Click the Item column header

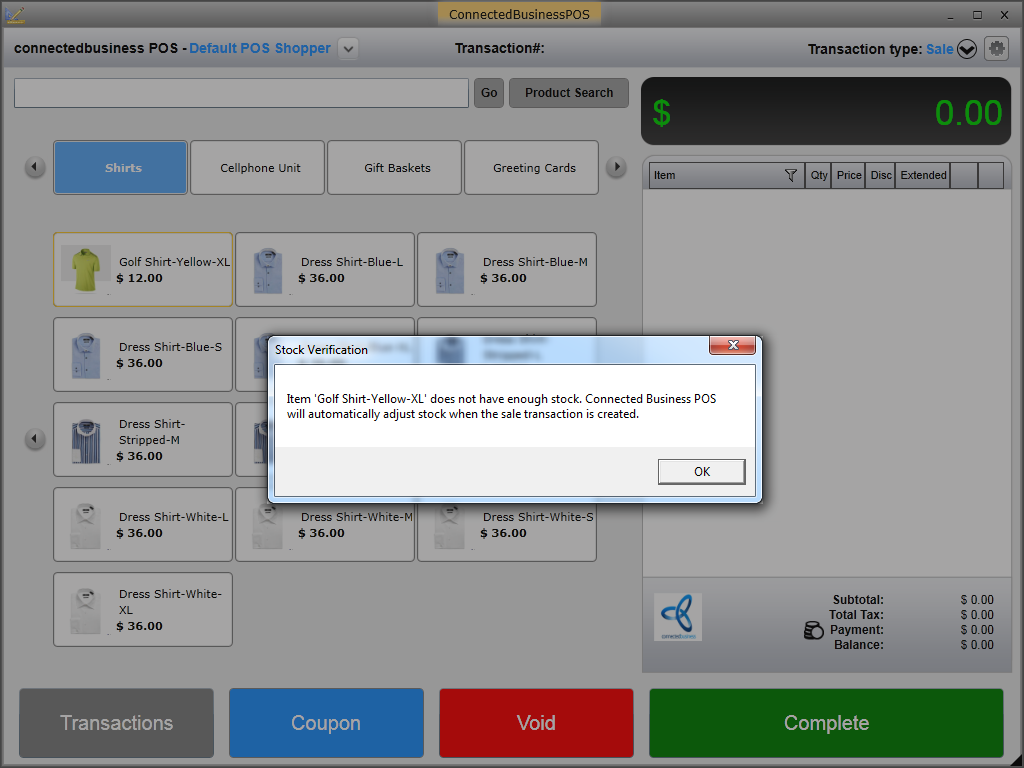727,175
